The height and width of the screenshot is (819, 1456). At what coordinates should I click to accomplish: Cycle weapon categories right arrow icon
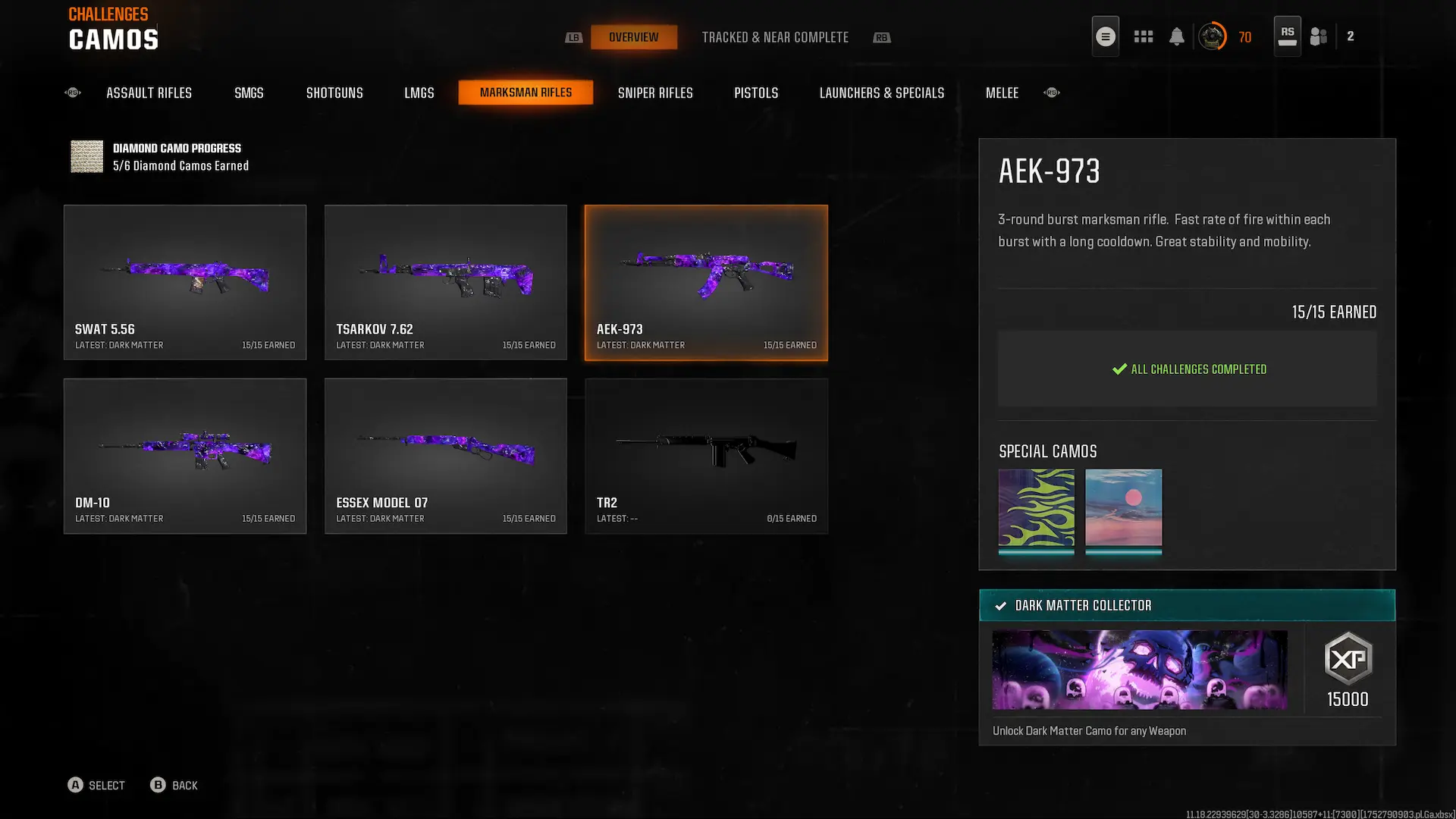[1051, 93]
